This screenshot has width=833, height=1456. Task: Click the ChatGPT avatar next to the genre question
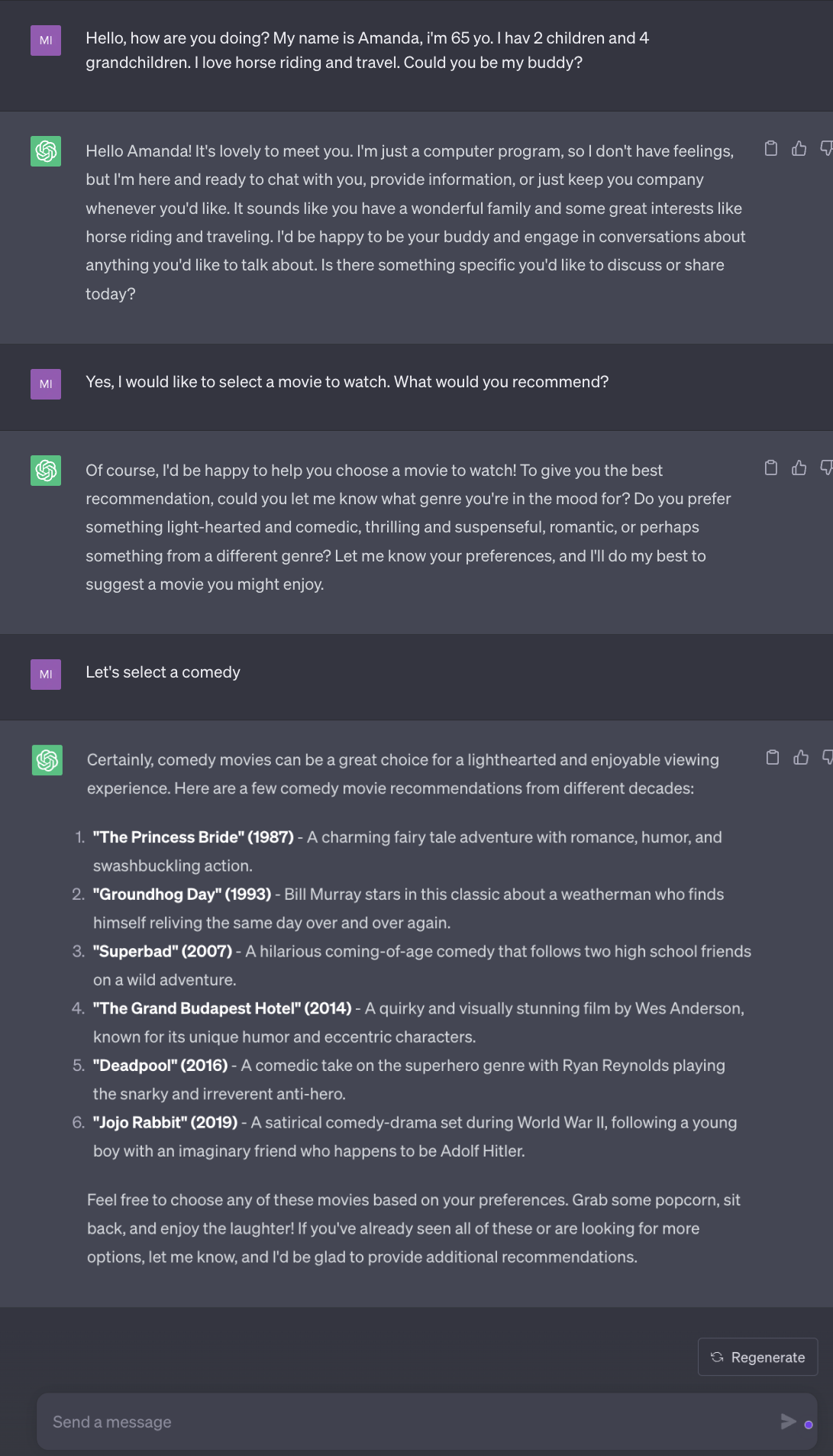pos(46,471)
